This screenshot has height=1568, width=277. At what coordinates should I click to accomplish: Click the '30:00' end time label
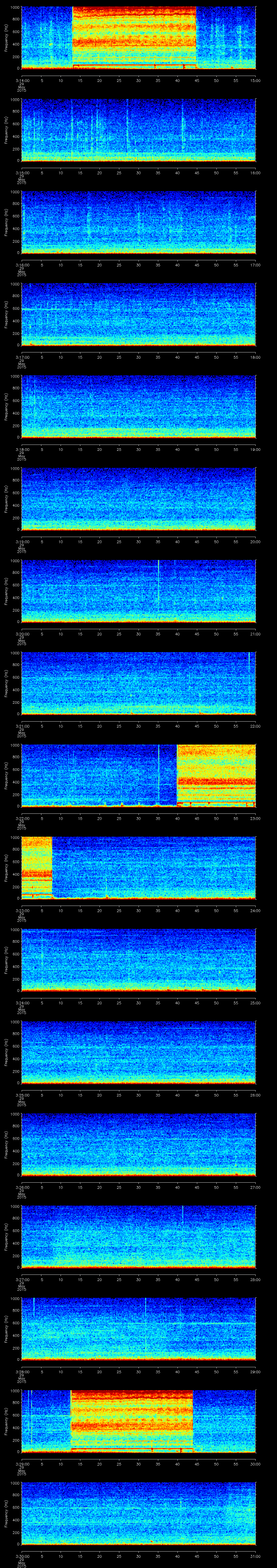(x=255, y=1463)
